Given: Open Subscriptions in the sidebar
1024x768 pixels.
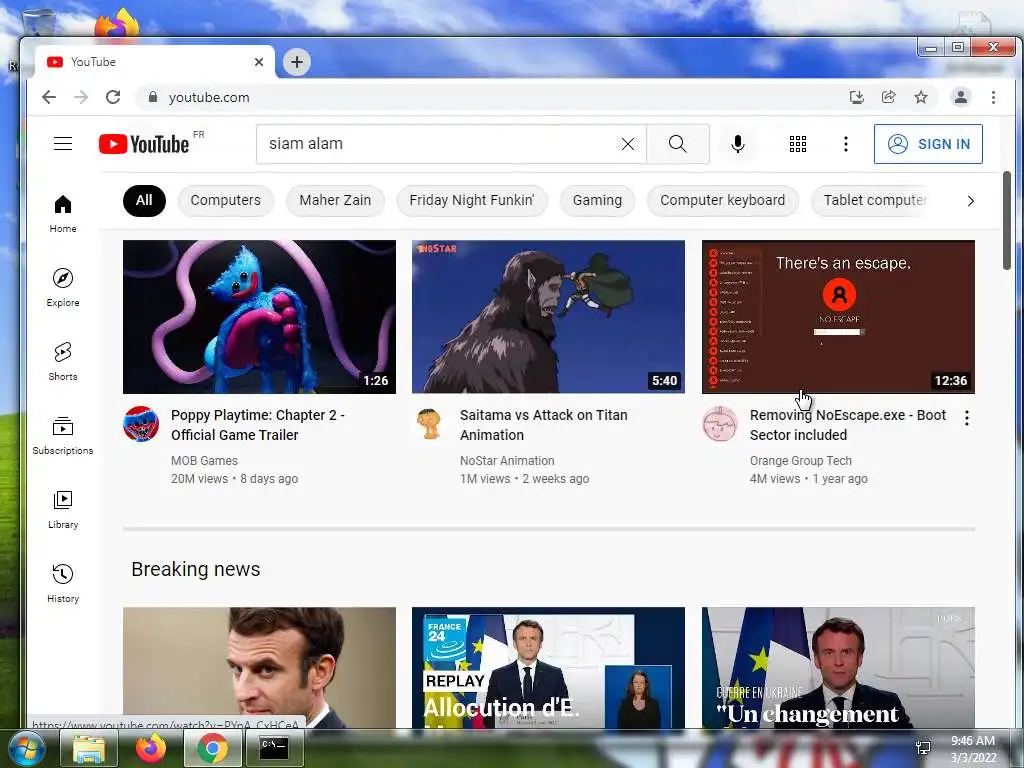Looking at the screenshot, I should pyautogui.click(x=63, y=436).
